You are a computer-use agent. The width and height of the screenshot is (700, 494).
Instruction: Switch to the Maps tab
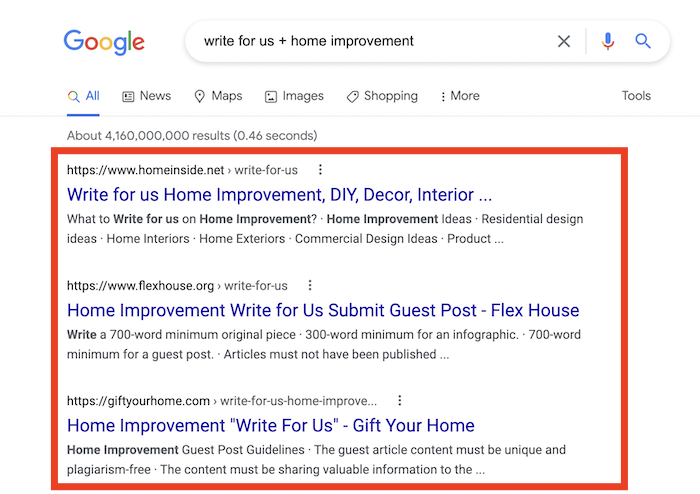pyautogui.click(x=218, y=96)
